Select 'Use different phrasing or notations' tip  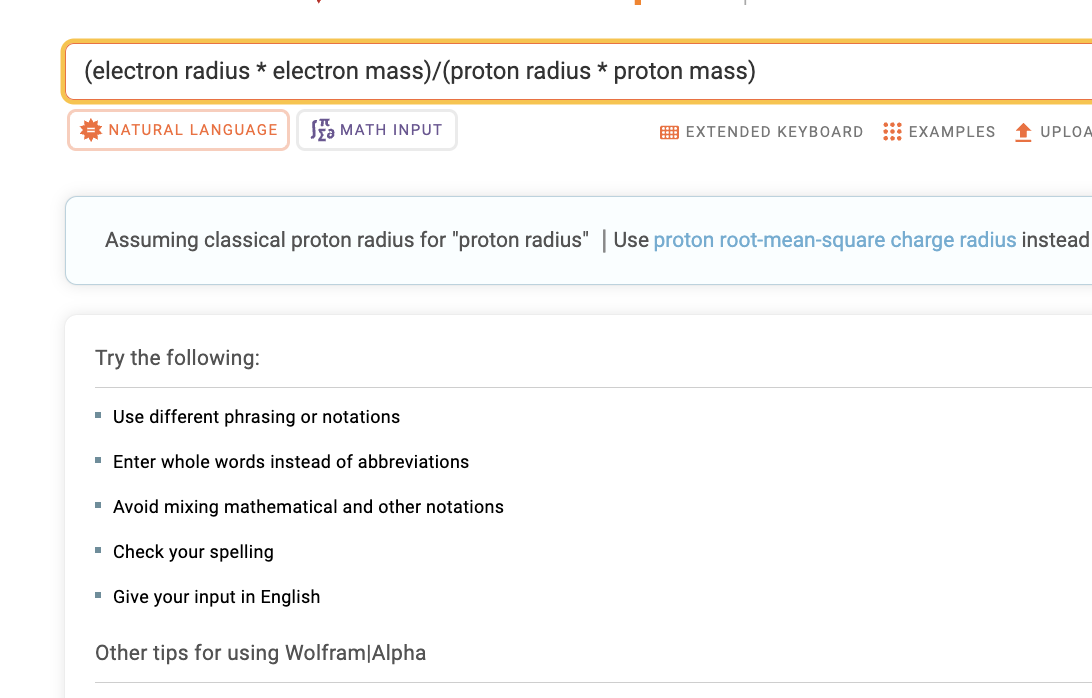tap(256, 417)
